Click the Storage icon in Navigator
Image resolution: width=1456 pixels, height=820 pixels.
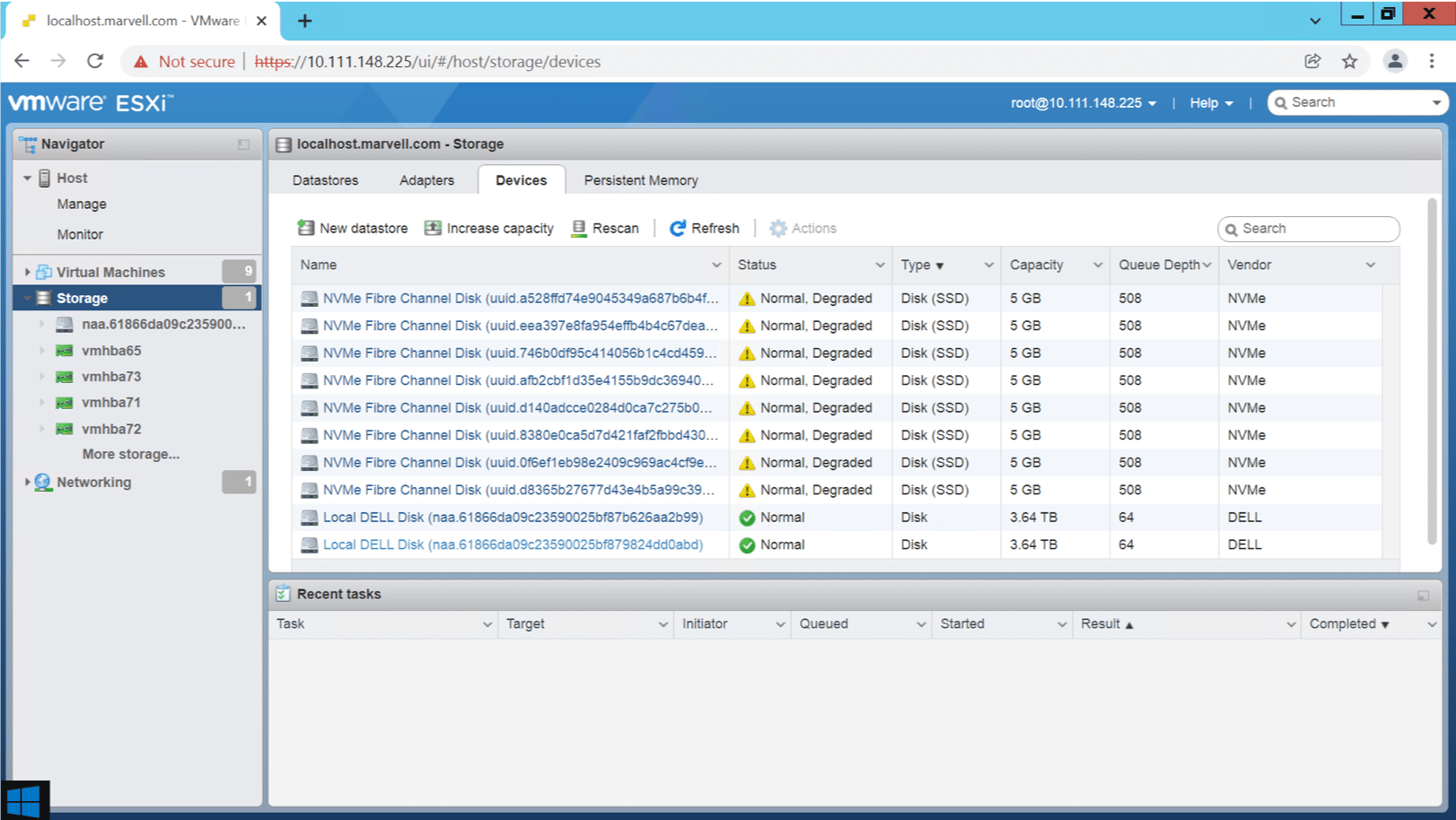point(43,298)
